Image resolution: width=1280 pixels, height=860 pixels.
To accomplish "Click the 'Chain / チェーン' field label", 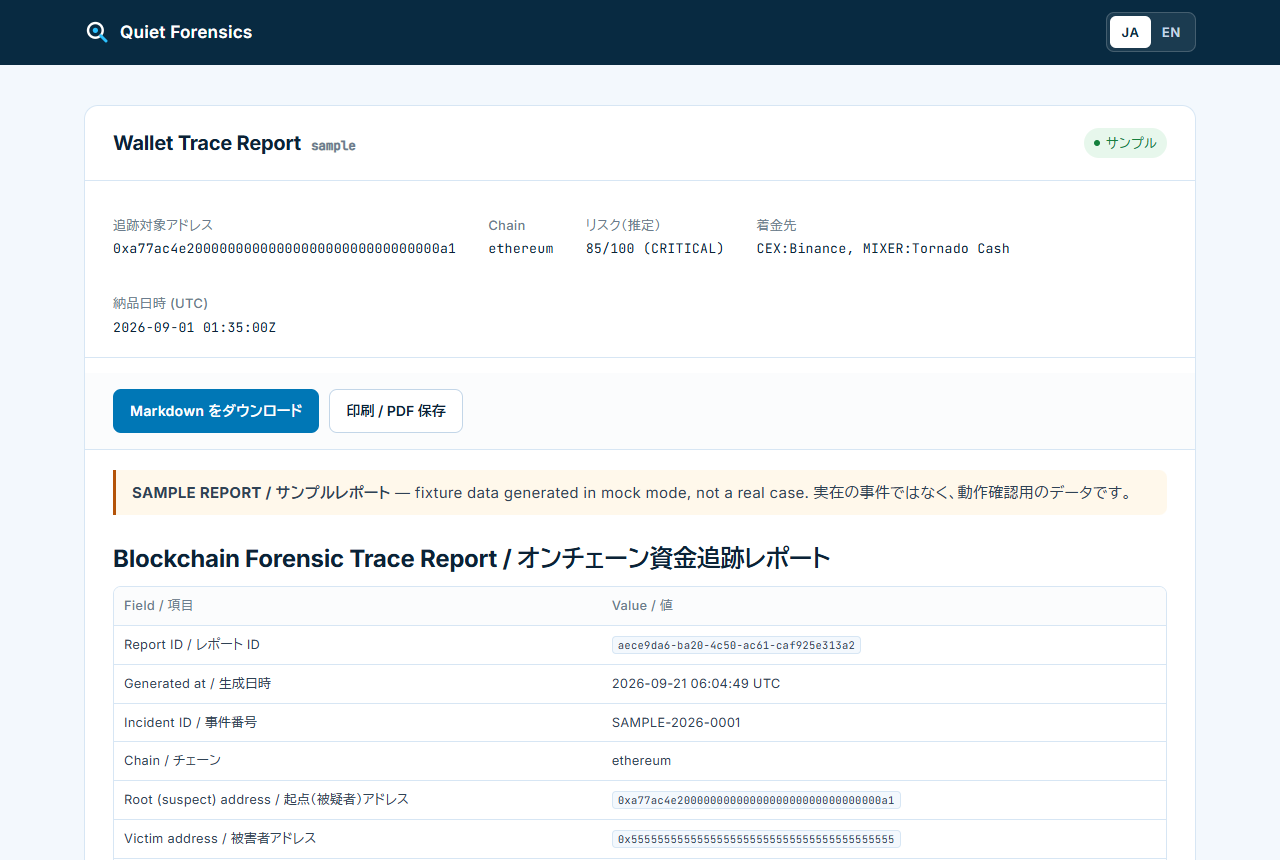I will click(x=172, y=761).
